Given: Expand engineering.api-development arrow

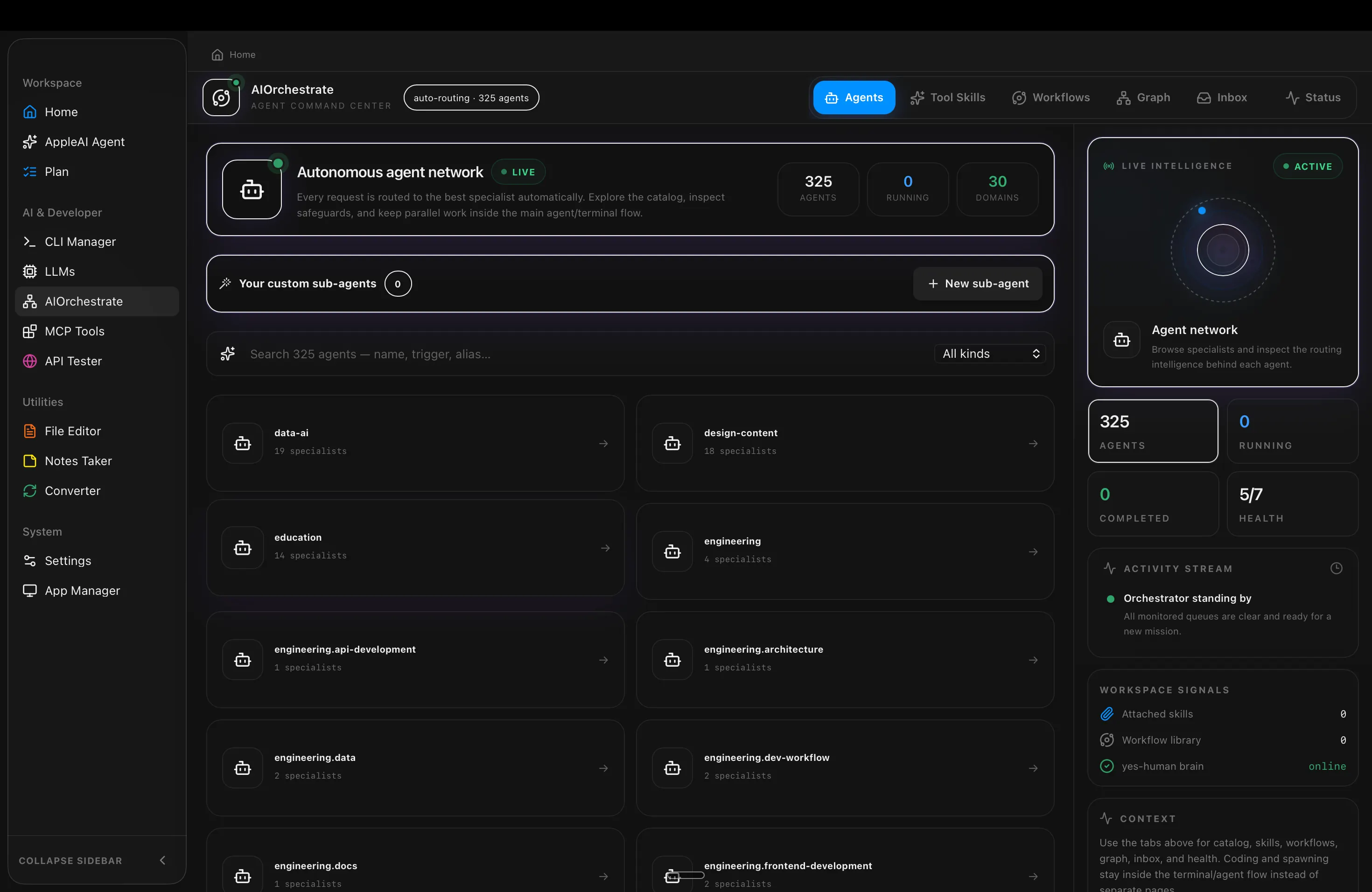Looking at the screenshot, I should pyautogui.click(x=603, y=660).
